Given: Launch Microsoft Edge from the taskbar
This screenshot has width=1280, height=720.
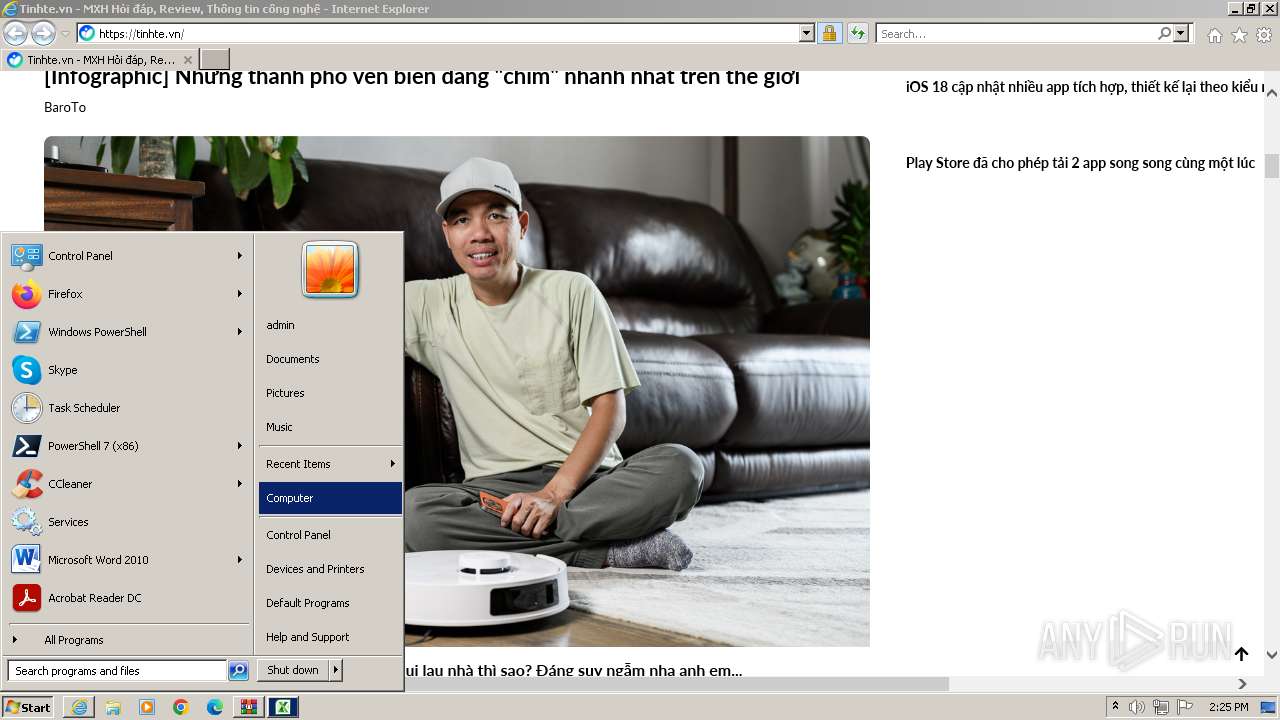Looking at the screenshot, I should (x=215, y=707).
